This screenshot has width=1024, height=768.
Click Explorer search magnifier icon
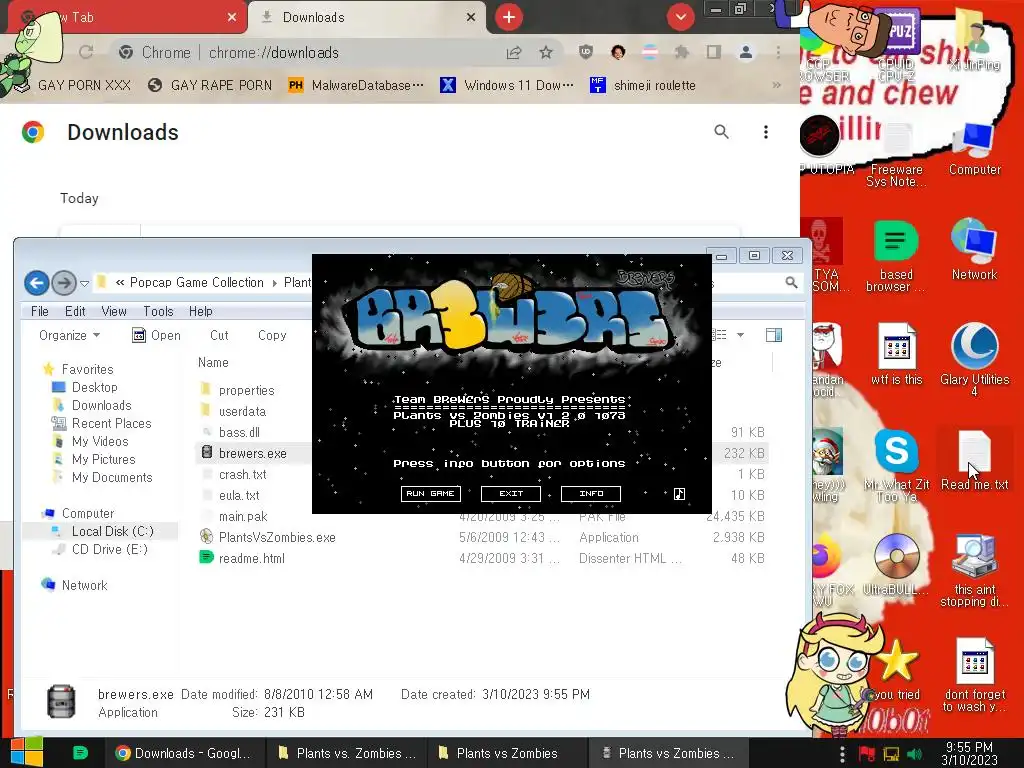[791, 283]
